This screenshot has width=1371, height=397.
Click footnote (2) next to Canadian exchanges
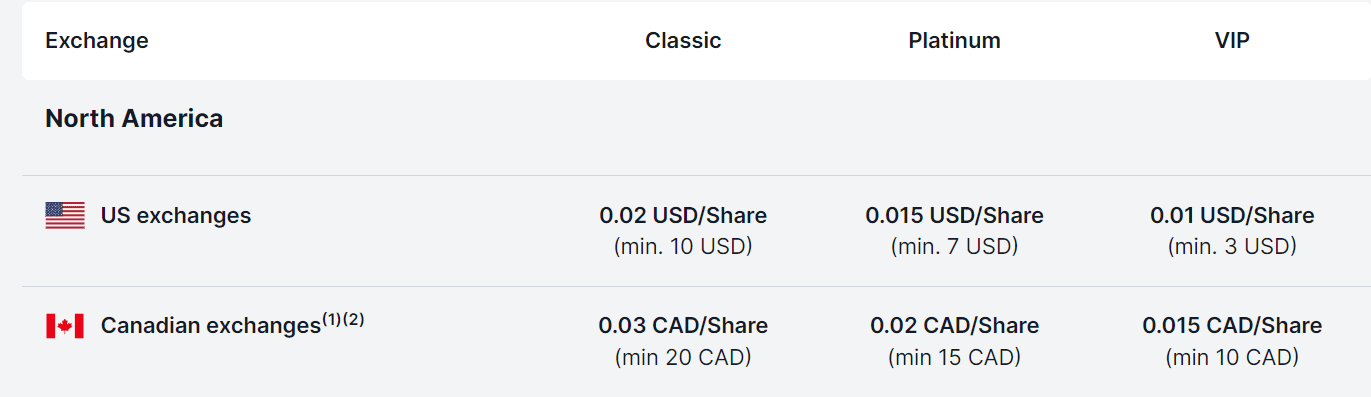click(x=354, y=320)
